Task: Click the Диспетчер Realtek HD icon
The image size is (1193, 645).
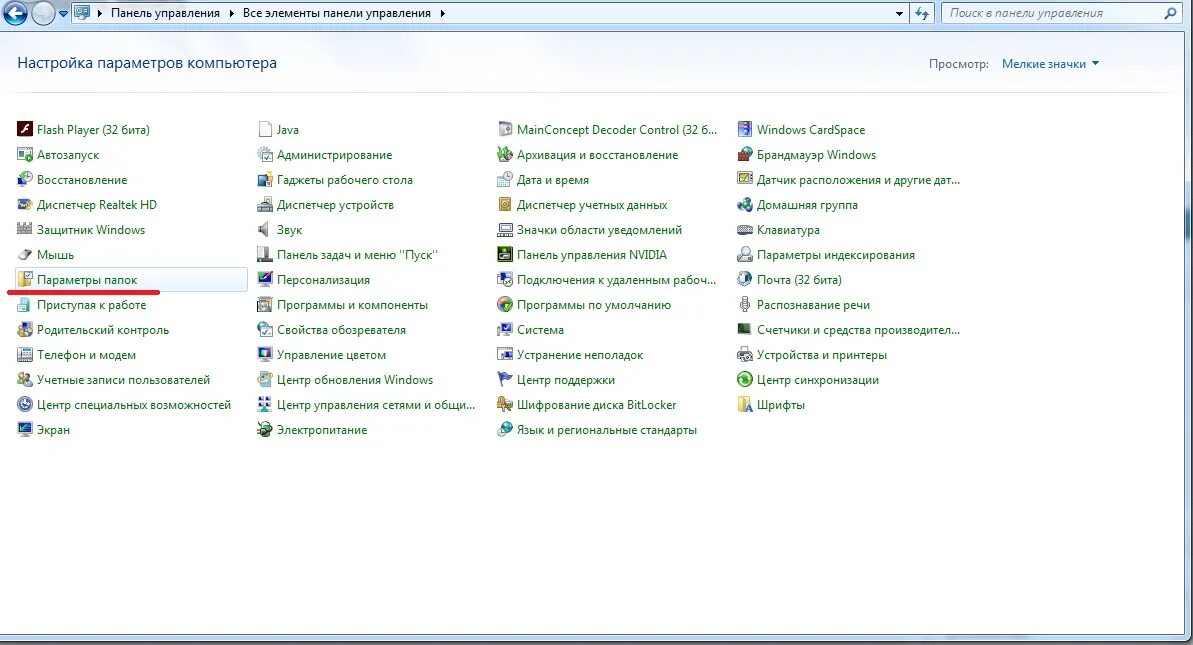Action: [25, 205]
